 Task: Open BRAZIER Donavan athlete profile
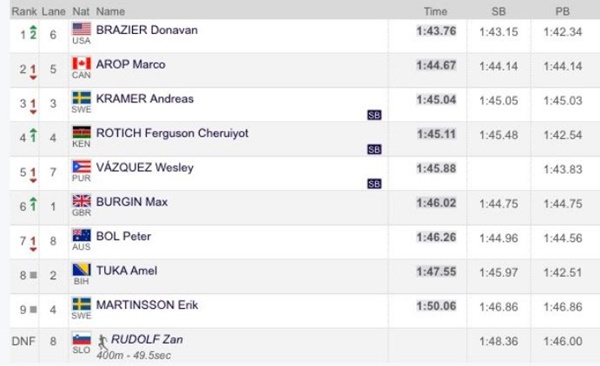click(147, 30)
